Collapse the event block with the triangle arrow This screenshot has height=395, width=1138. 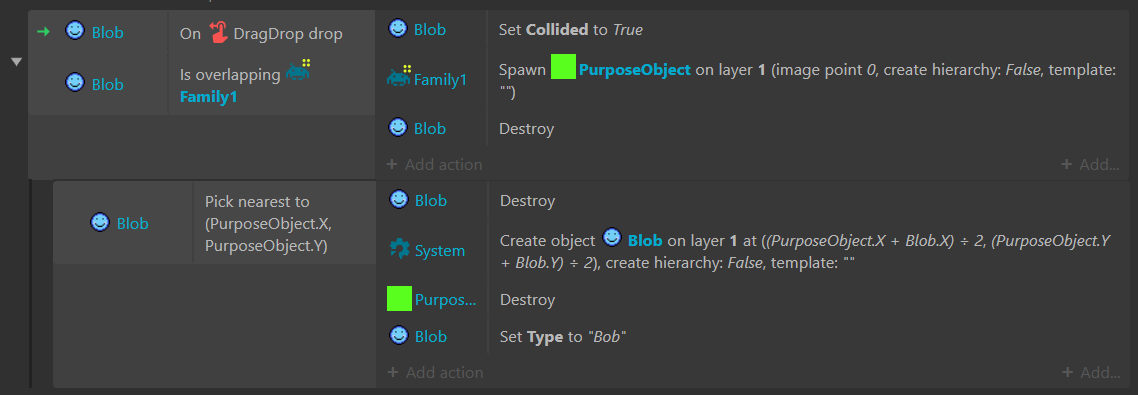pyautogui.click(x=17, y=62)
